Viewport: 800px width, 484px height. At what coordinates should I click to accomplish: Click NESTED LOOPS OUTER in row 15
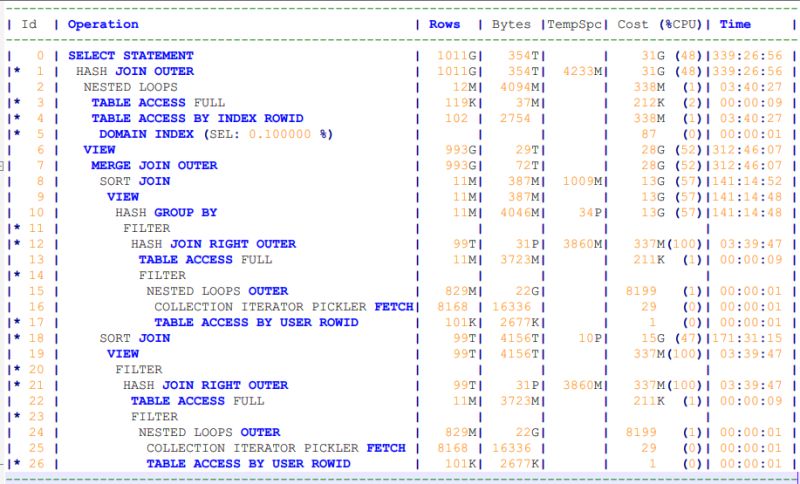[x=217, y=291]
